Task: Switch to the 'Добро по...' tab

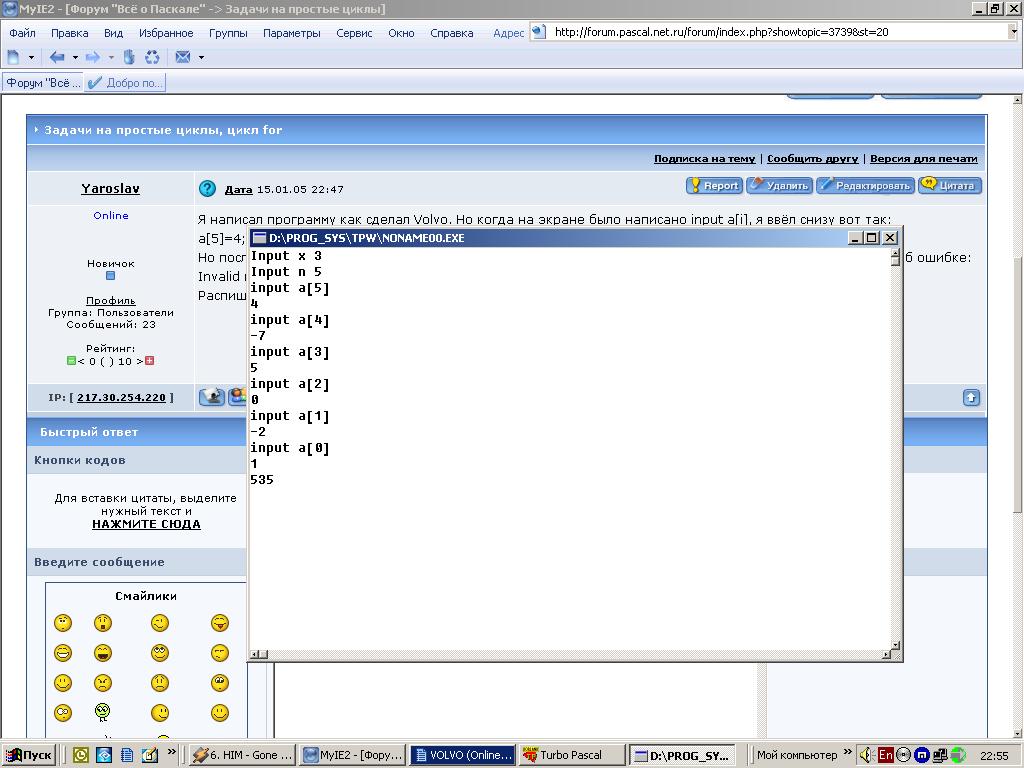Action: tap(126, 83)
